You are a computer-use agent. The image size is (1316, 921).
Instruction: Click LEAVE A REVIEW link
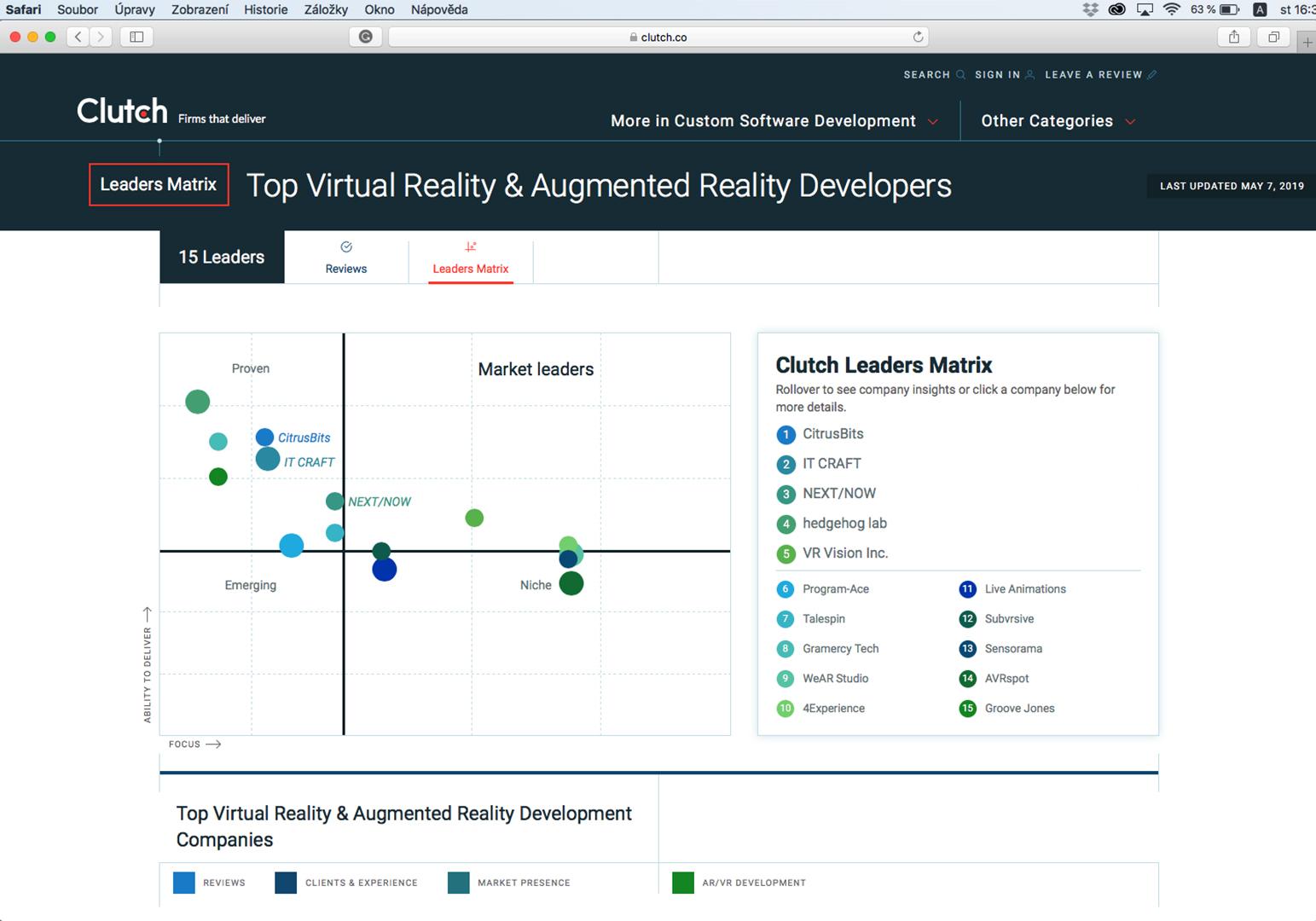pyautogui.click(x=1100, y=75)
